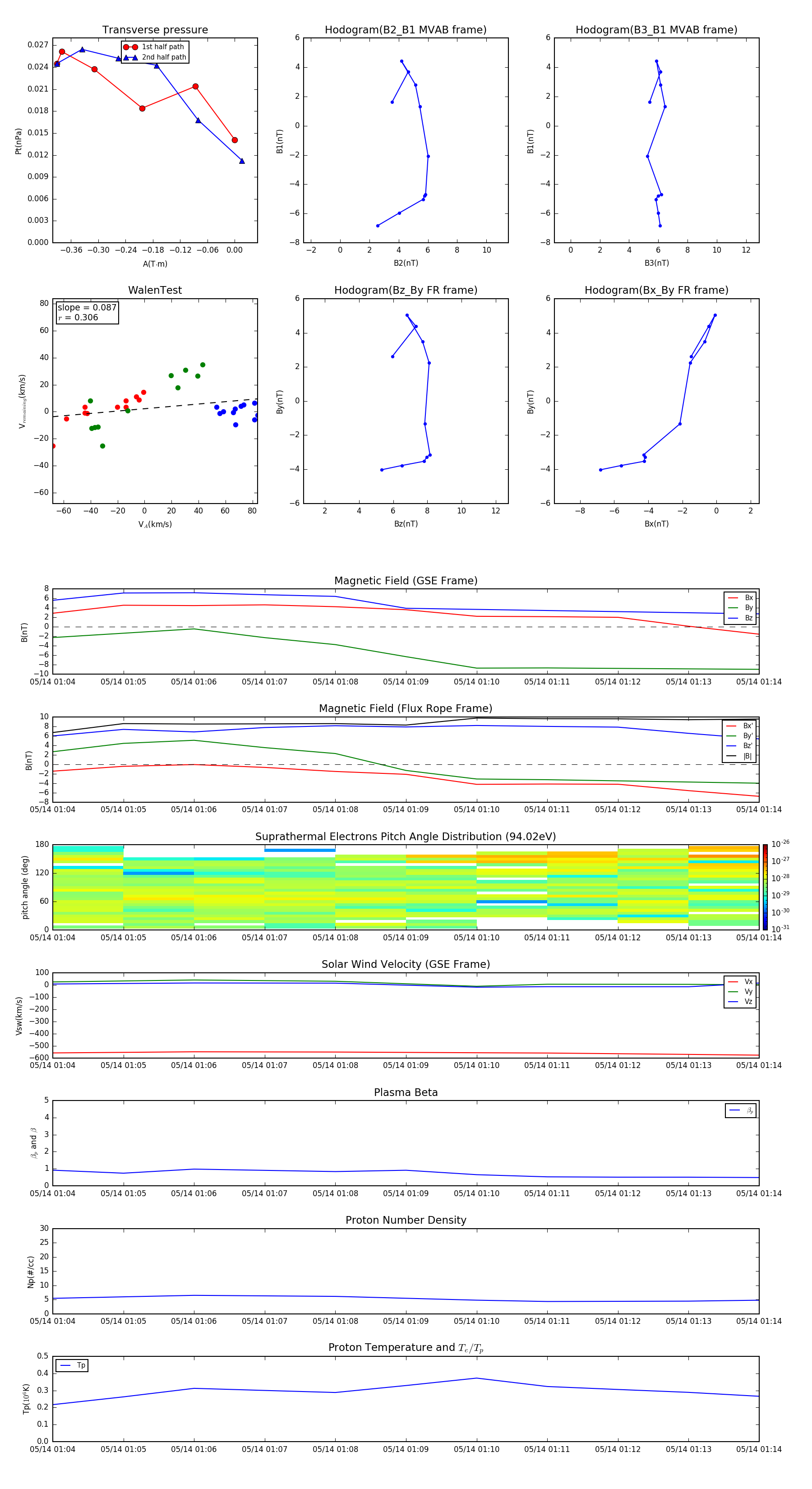Click the 'Proton Number Density' title
The image size is (812, 1489).
[x=406, y=1220]
